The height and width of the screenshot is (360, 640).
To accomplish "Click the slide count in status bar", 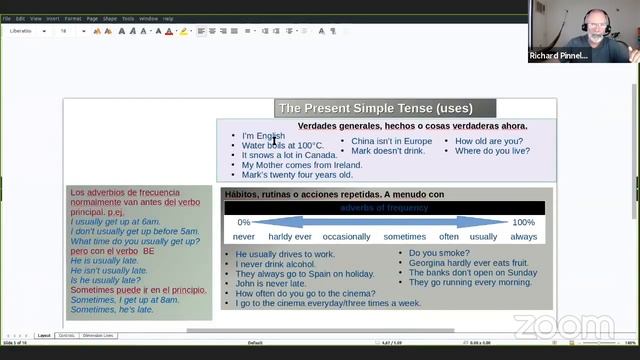I will pyautogui.click(x=15, y=343).
